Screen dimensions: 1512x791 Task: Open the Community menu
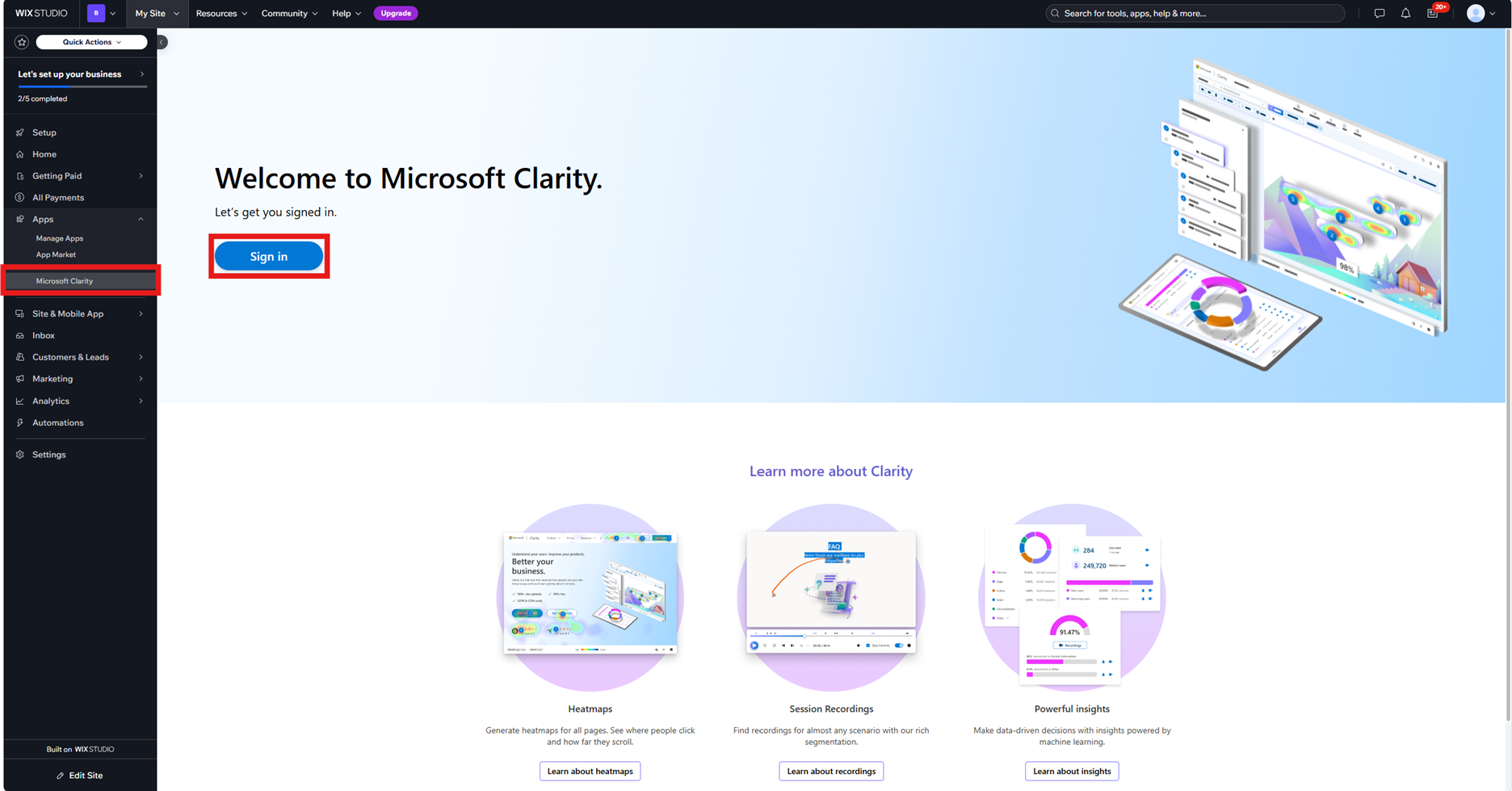[289, 13]
